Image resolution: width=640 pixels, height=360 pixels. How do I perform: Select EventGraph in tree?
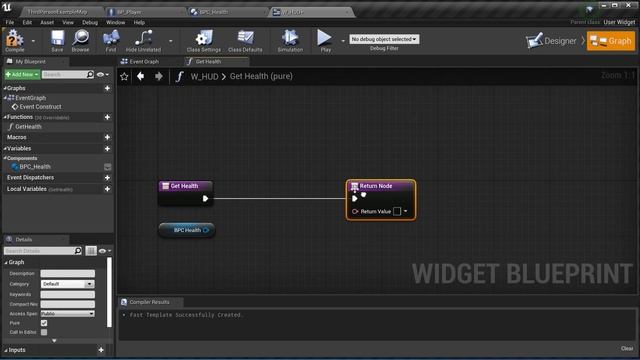pyautogui.click(x=30, y=98)
